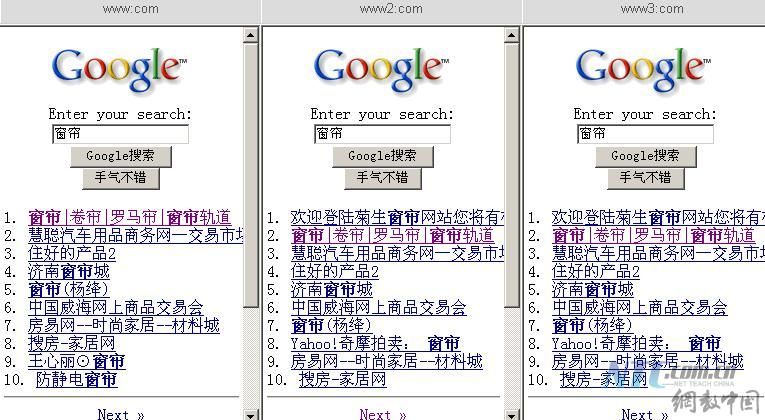Focus the search box in www2.com pane
Viewport: 765px width, 420px height.
[x=382, y=134]
